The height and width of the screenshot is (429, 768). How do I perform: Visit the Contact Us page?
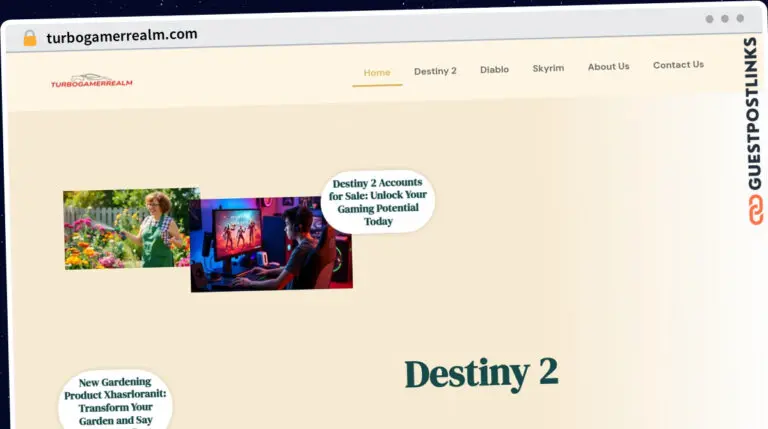678,65
